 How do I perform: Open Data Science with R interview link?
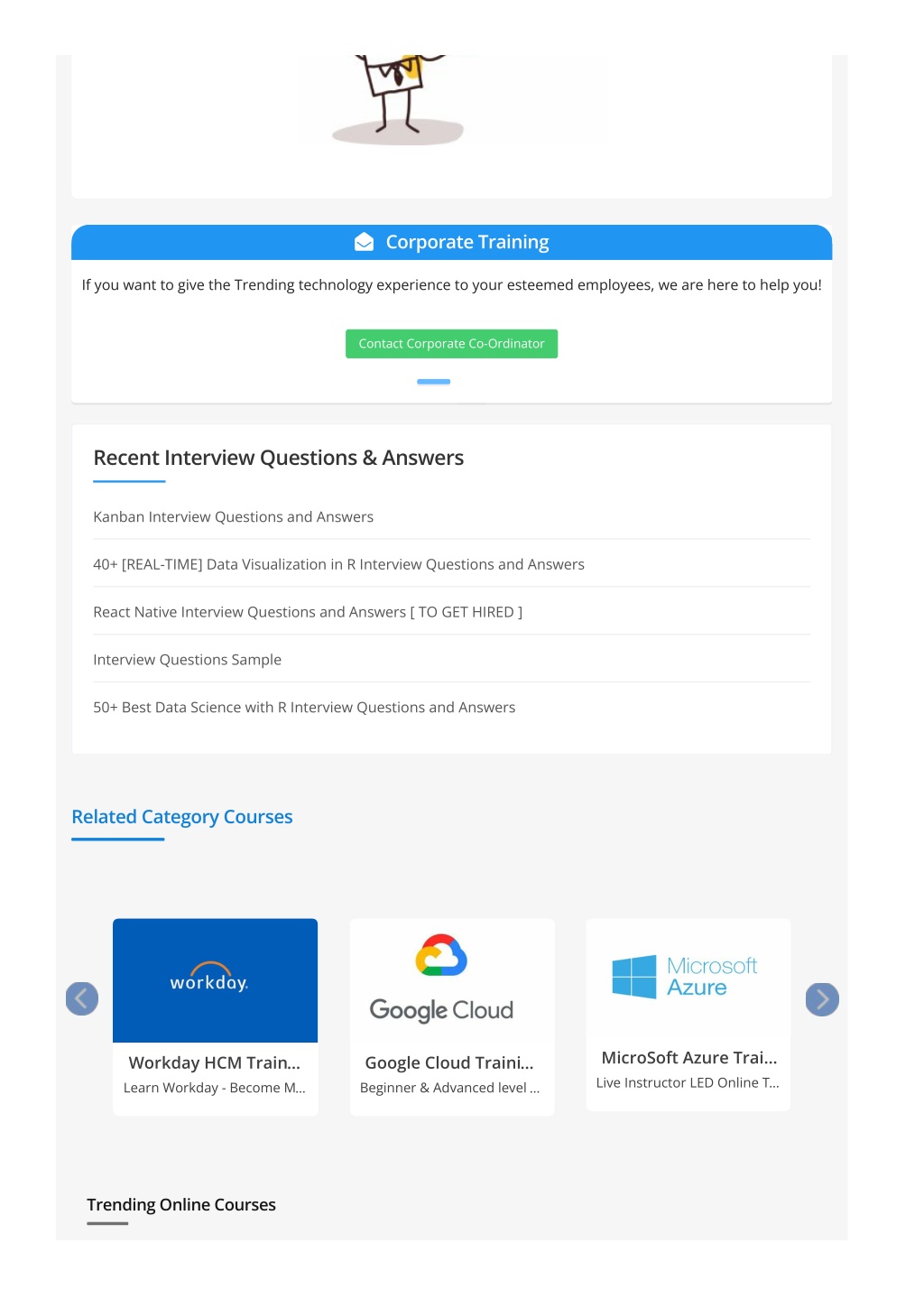point(305,708)
